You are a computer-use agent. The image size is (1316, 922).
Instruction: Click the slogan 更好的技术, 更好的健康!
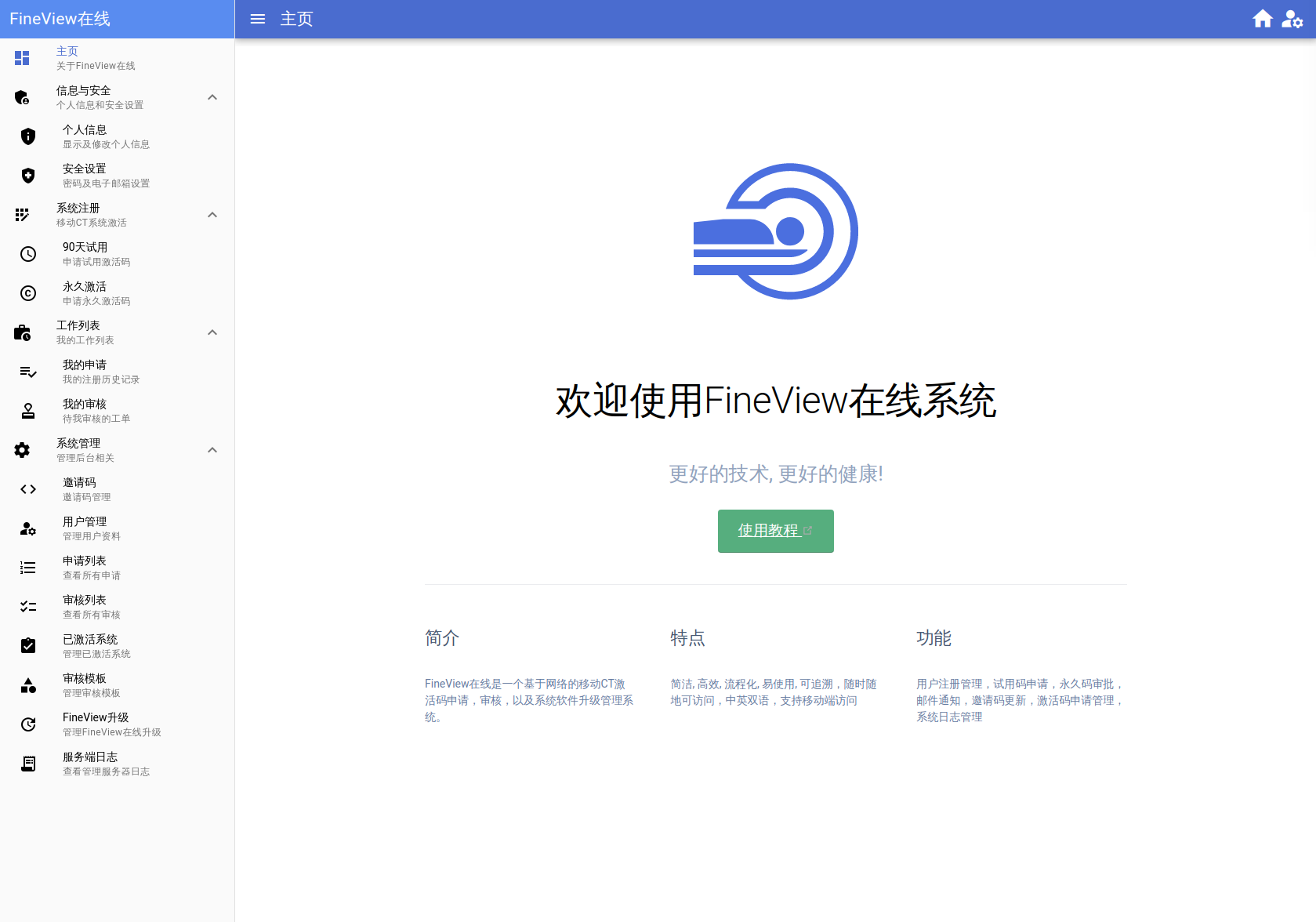776,474
